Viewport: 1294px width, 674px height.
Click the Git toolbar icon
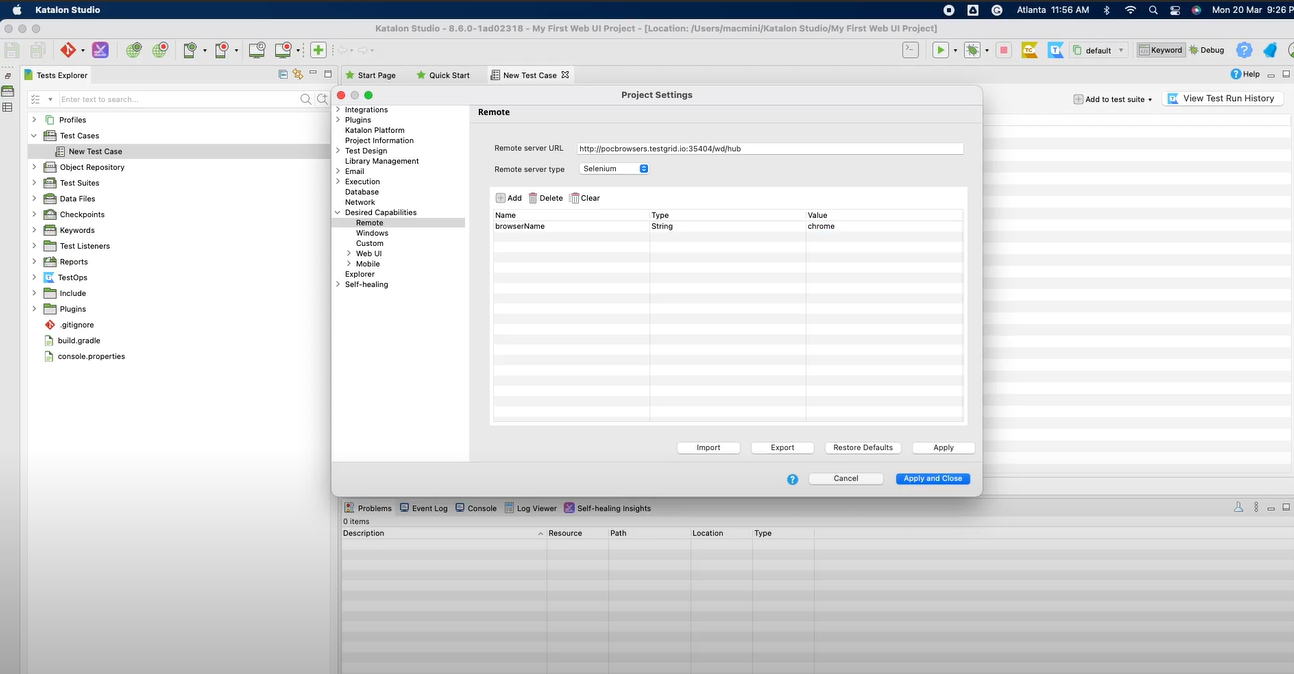[x=67, y=50]
